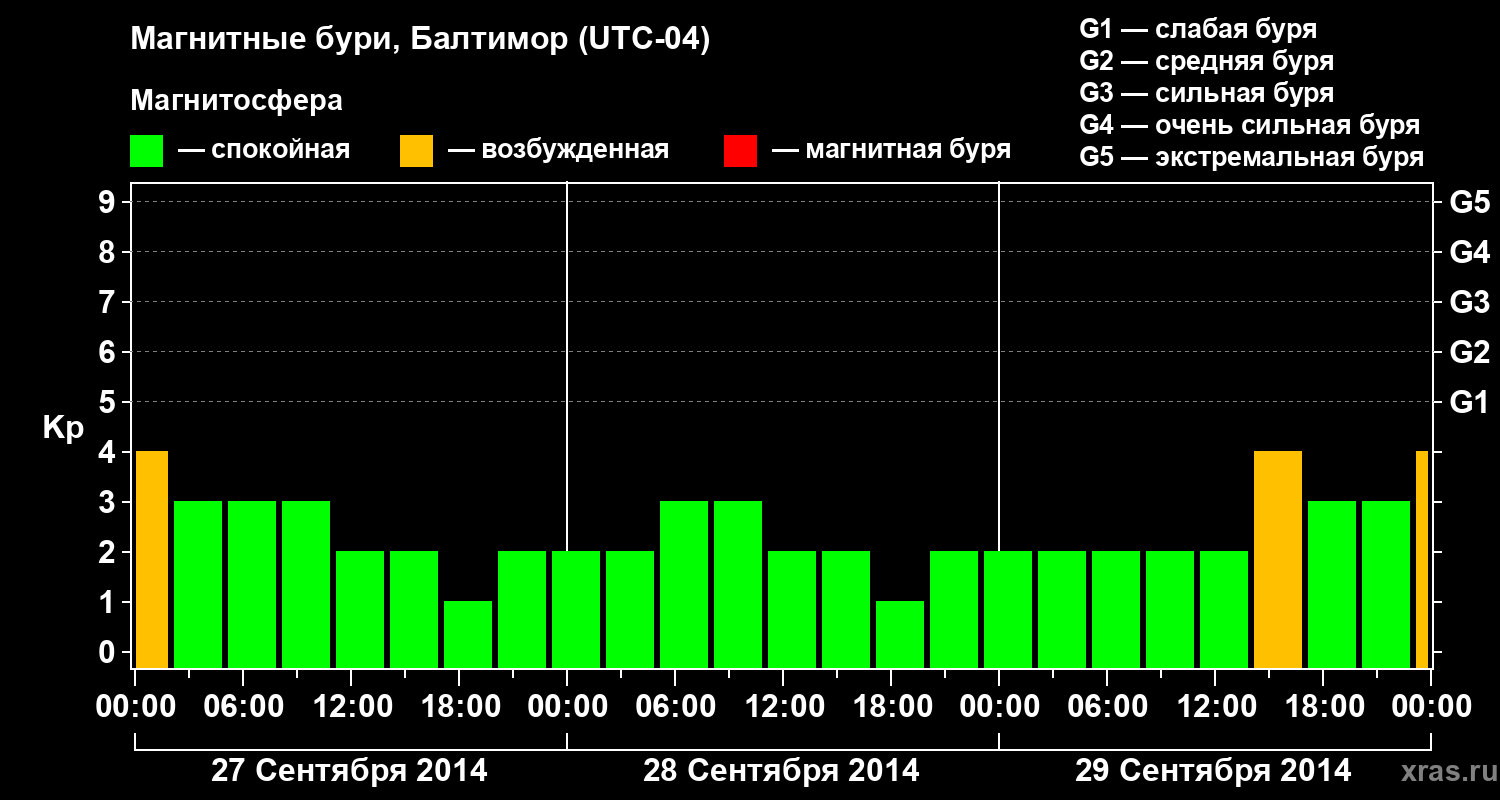
Task: Click the '27 Сентября 2014' date label
Action: pos(349,771)
